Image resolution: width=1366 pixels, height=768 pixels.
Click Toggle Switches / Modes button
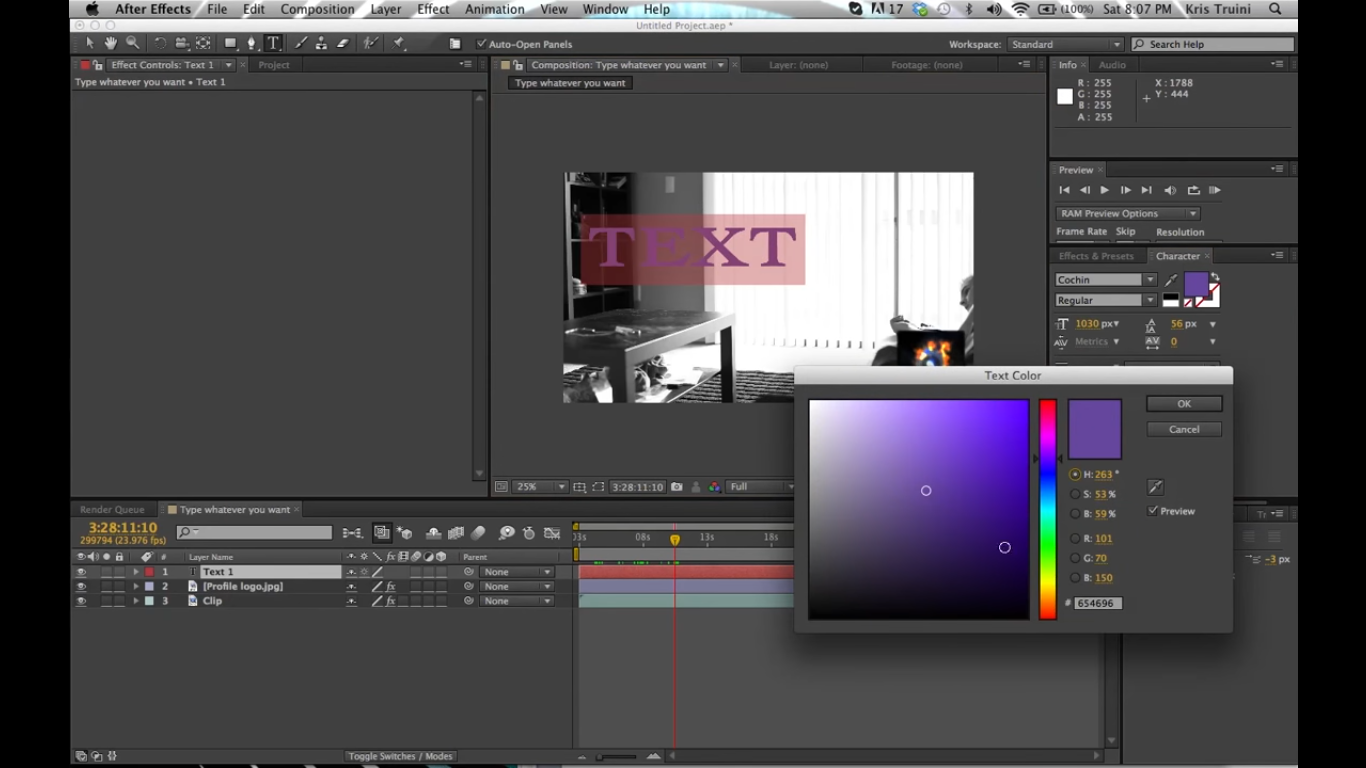401,756
